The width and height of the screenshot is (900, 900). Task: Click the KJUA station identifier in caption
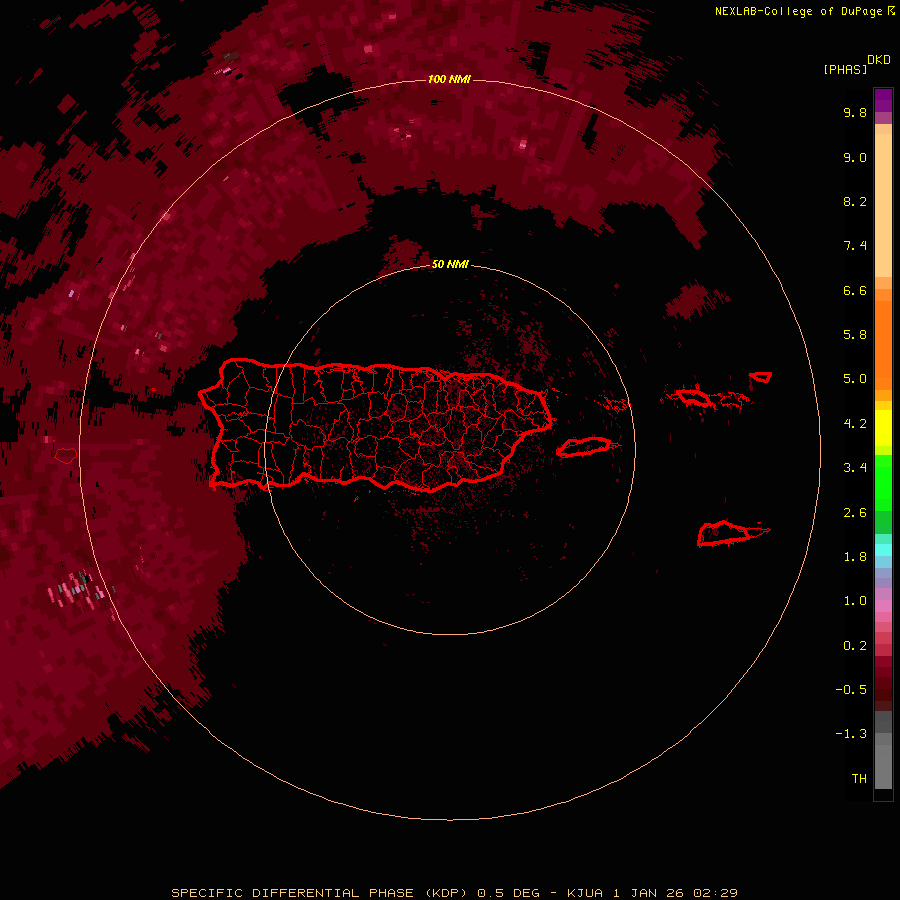click(585, 893)
